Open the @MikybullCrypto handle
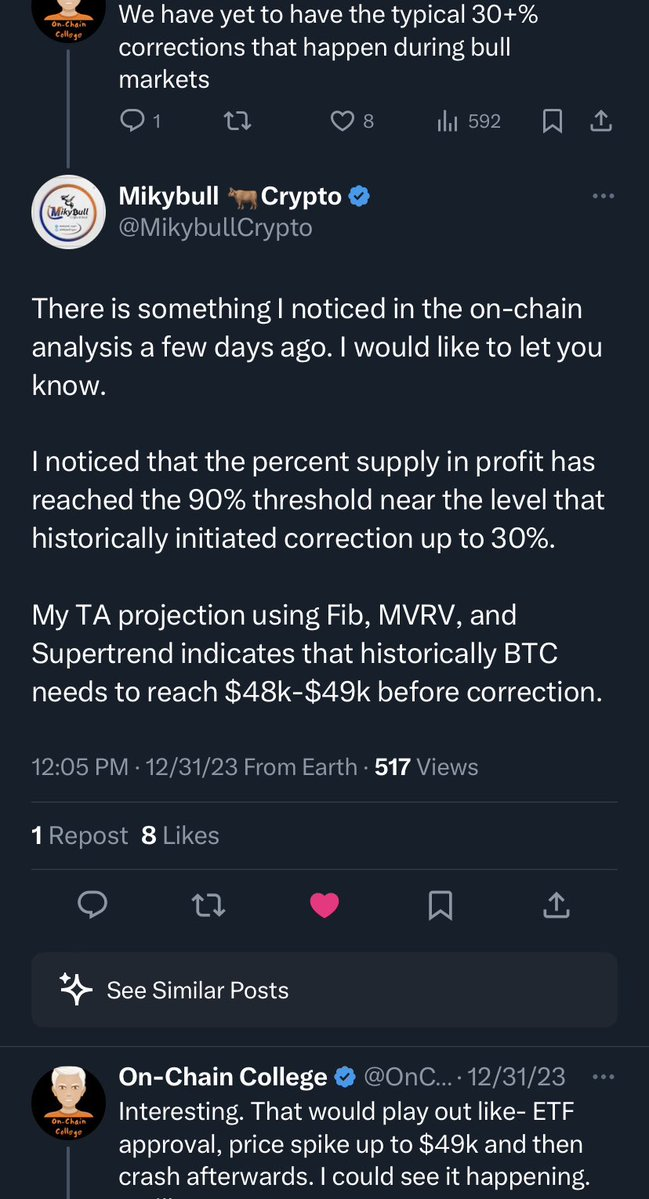Viewport: 649px width, 1199px height. pyautogui.click(x=215, y=228)
